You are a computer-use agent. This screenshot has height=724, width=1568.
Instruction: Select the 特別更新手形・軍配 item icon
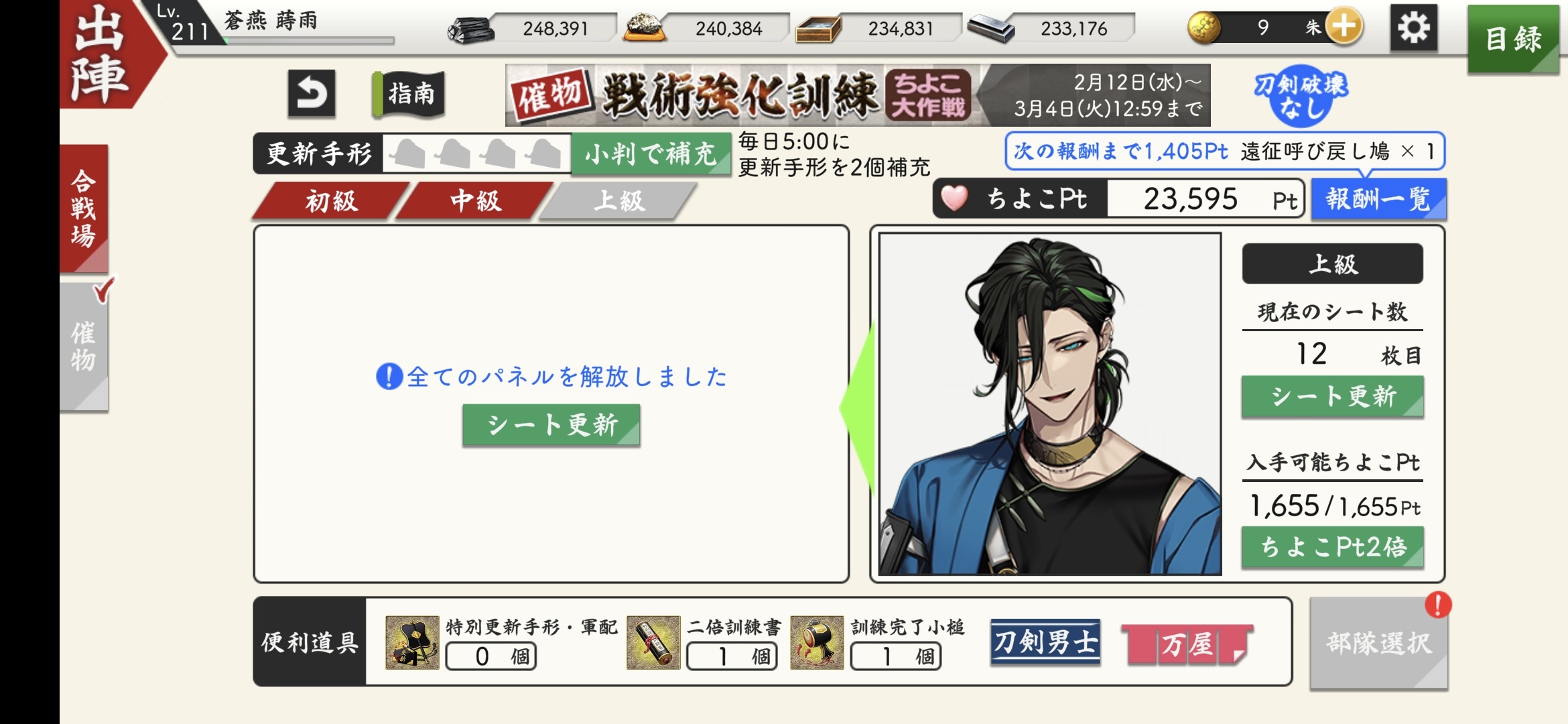tap(412, 642)
